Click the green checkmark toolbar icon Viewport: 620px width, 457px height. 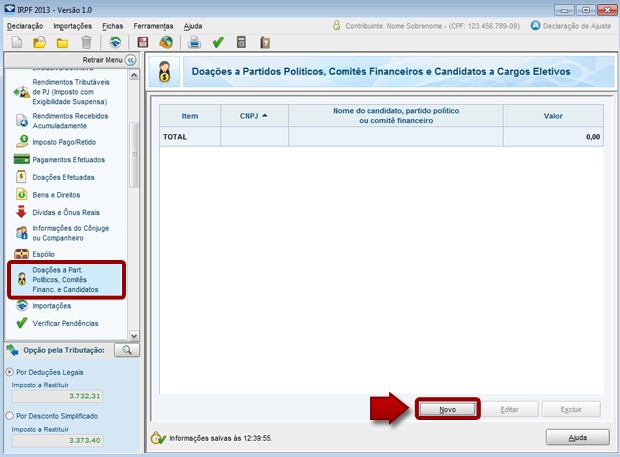[x=218, y=42]
